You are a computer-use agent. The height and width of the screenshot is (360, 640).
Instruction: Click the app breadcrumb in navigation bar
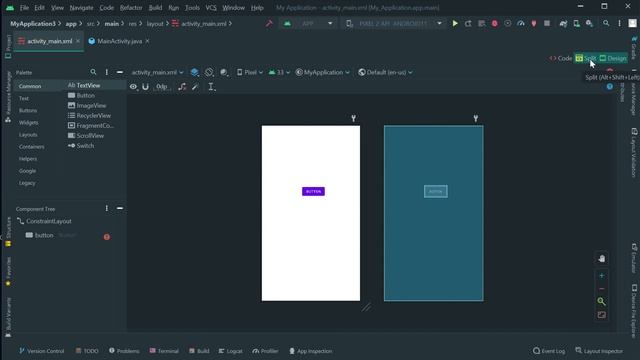71,24
